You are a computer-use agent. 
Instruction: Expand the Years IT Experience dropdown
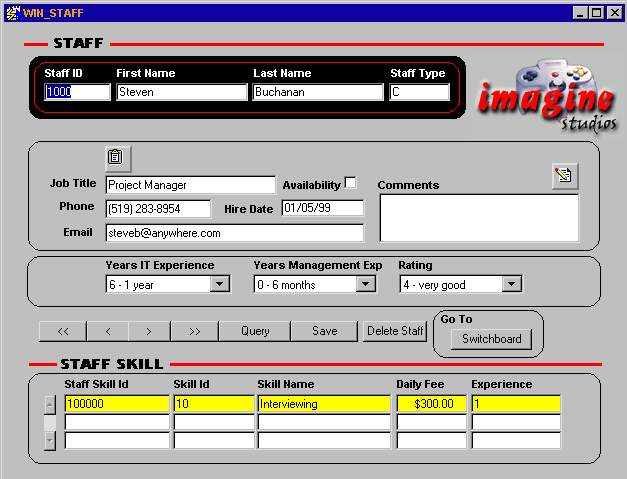220,285
